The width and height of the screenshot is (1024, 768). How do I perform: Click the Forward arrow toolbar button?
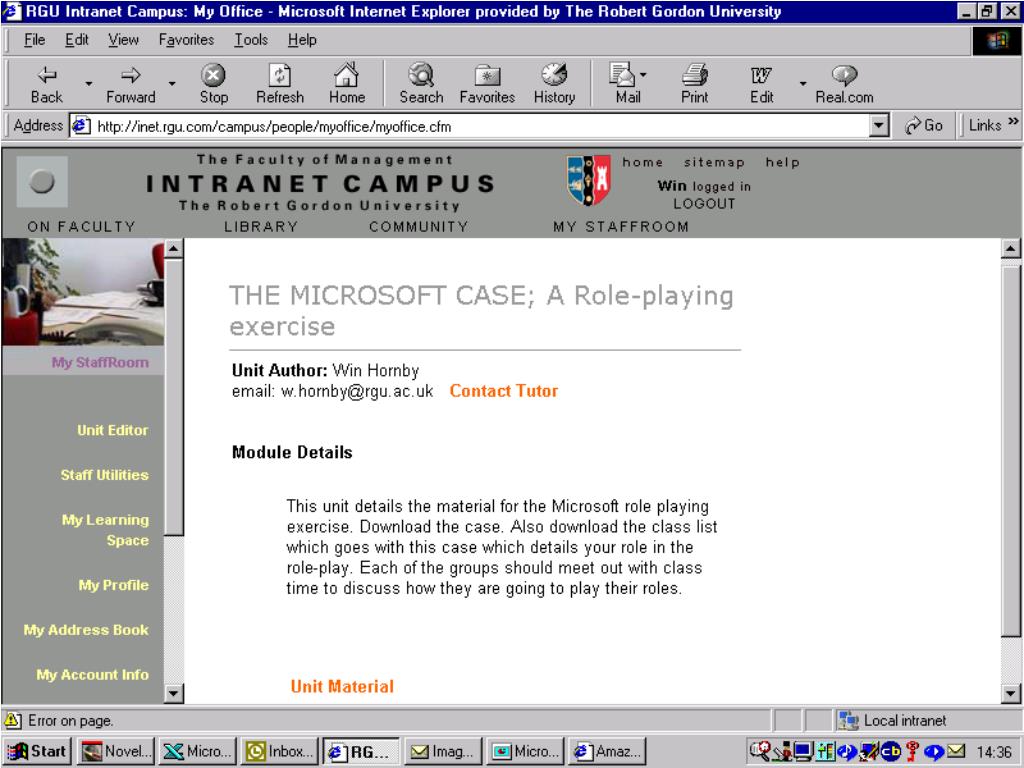[131, 84]
